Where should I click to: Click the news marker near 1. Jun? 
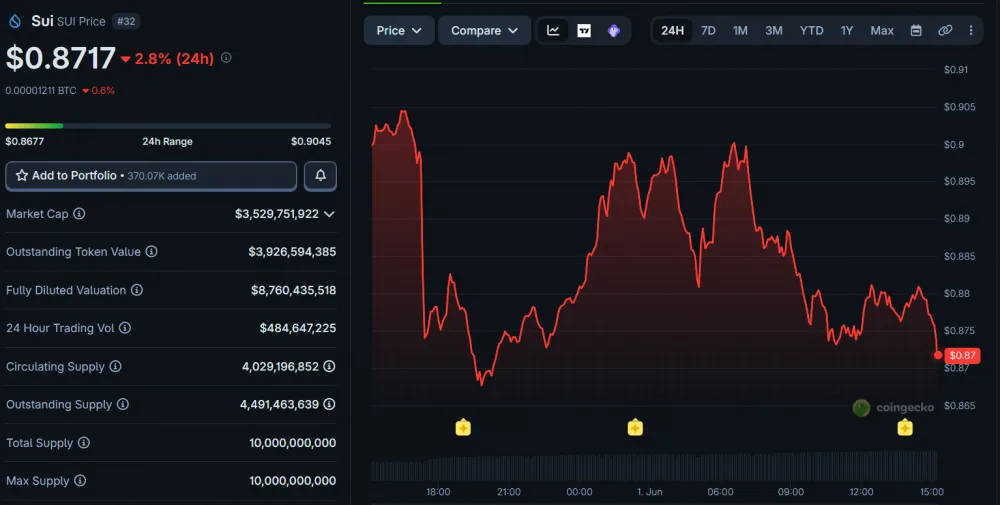click(x=635, y=427)
